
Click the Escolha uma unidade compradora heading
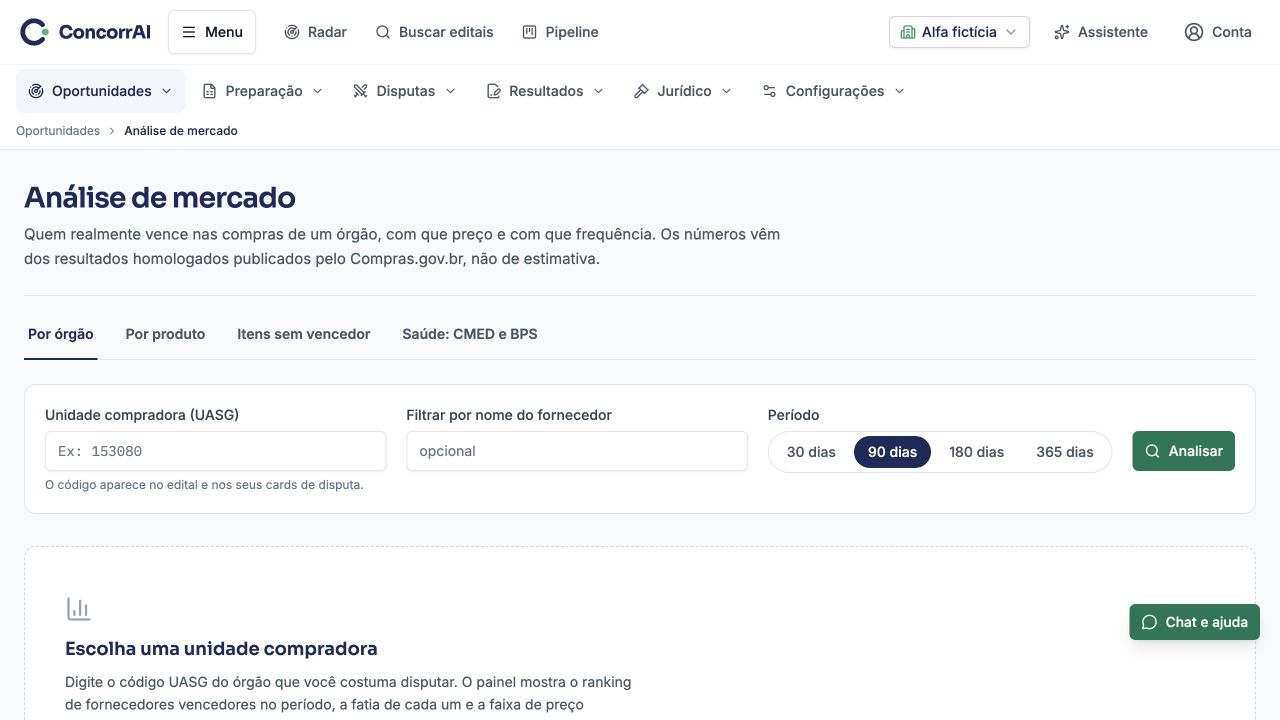tap(221, 649)
